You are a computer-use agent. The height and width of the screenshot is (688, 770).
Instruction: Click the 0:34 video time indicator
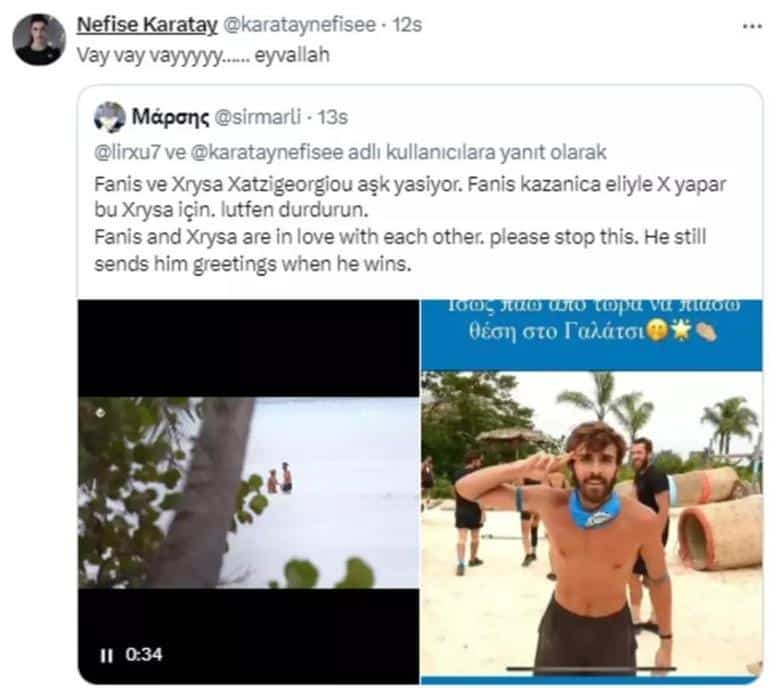(144, 656)
